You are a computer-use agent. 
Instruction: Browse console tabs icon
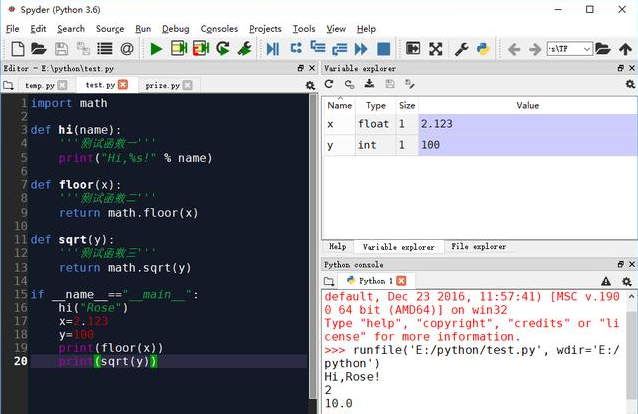329,281
